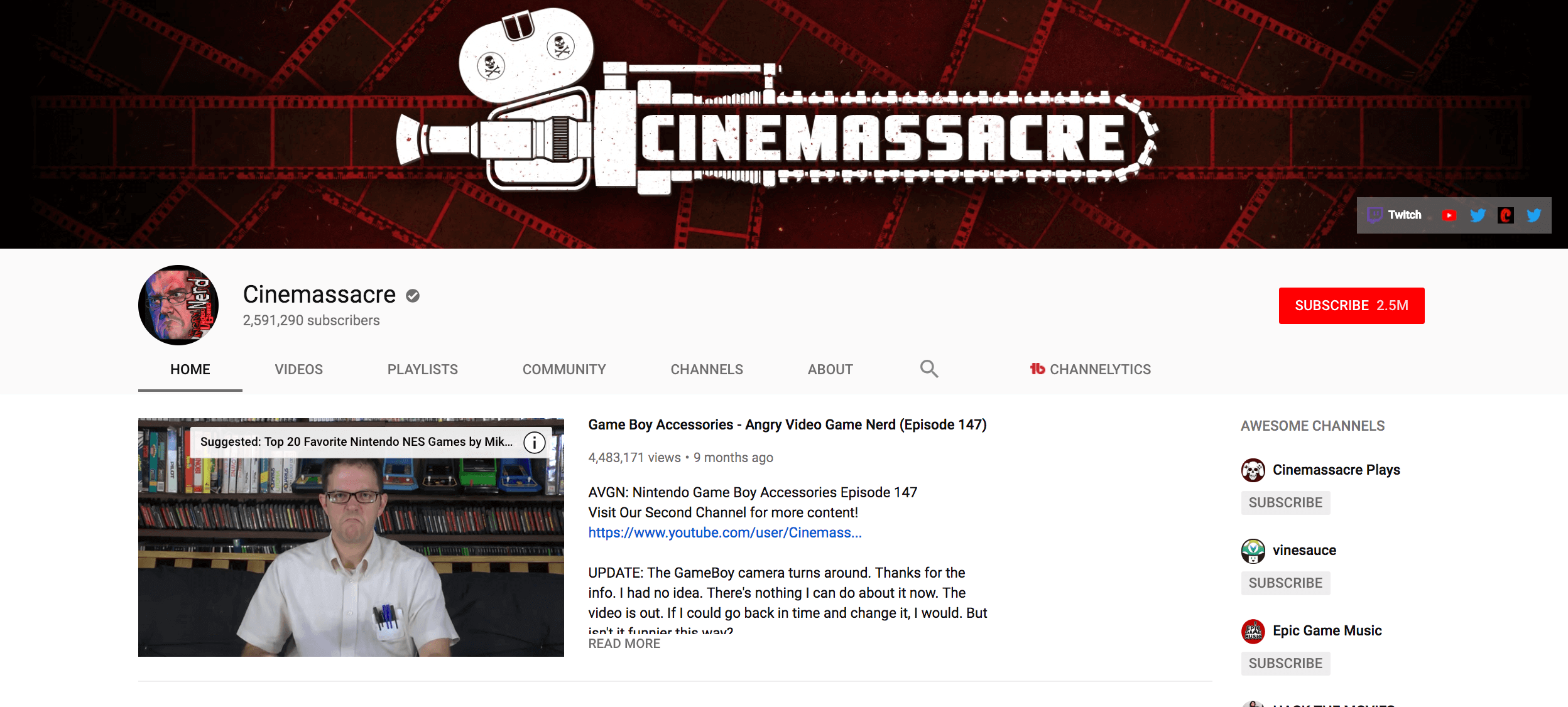Click the vinesauce mushroom avatar
Screen dimensions: 1568x707
tap(1253, 551)
